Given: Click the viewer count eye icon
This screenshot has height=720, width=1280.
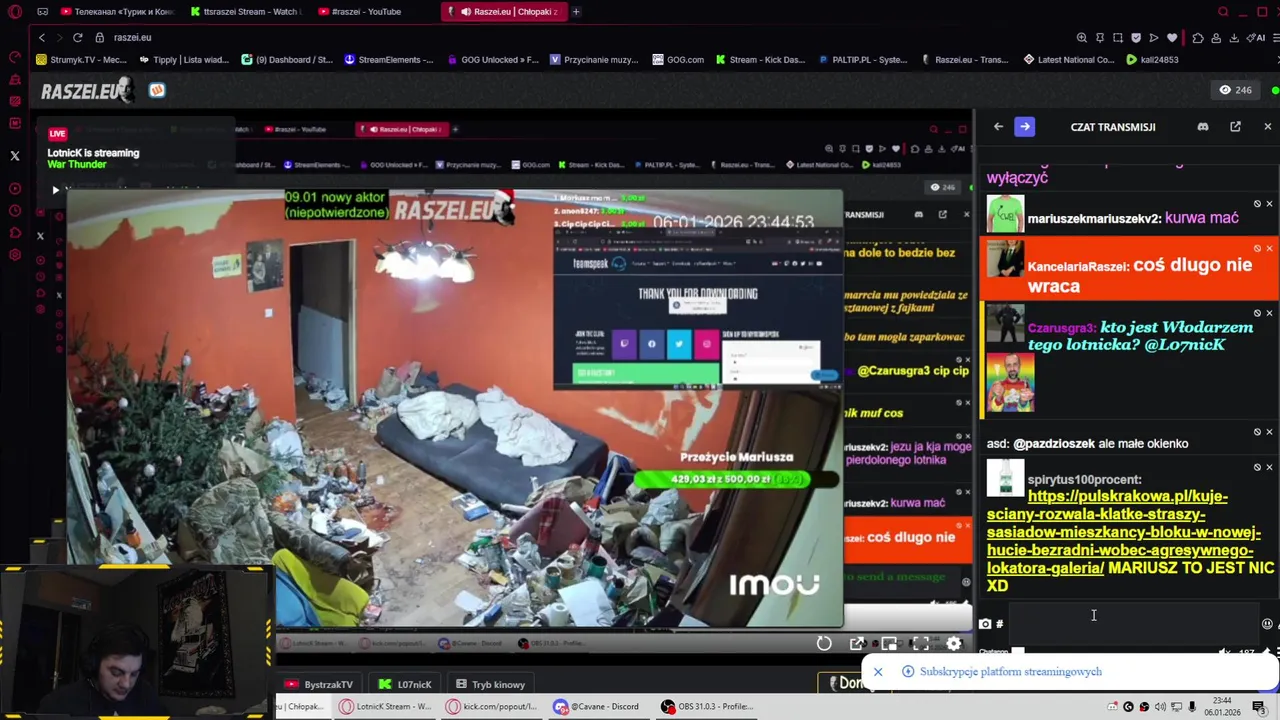Looking at the screenshot, I should [x=1225, y=90].
